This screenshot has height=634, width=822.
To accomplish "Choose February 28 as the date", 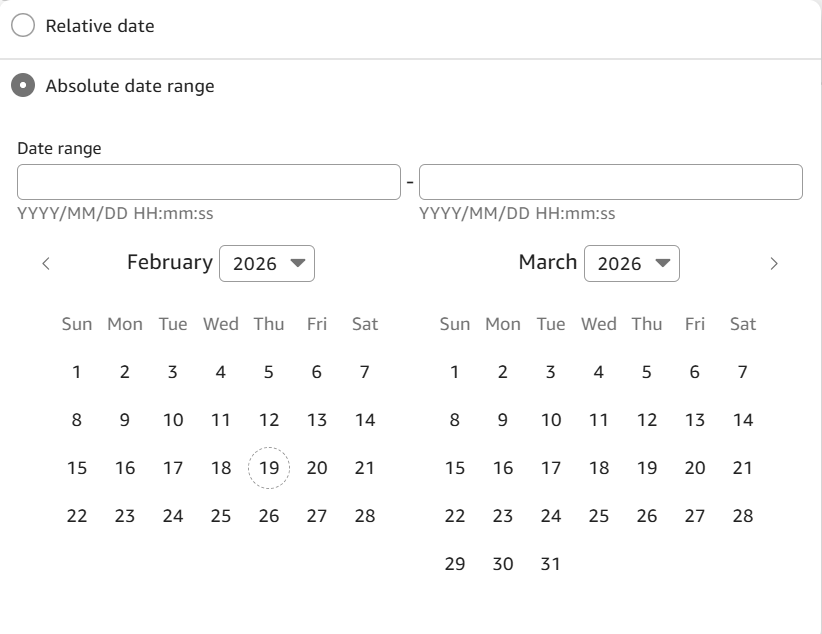I will pyautogui.click(x=365, y=516).
